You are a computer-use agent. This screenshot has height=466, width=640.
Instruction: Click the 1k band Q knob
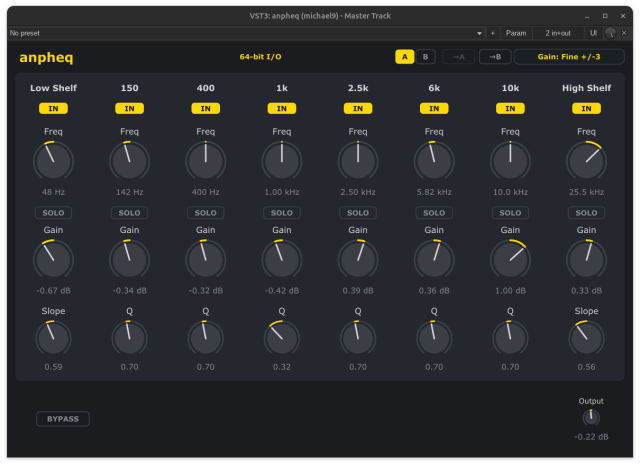[x=282, y=338]
